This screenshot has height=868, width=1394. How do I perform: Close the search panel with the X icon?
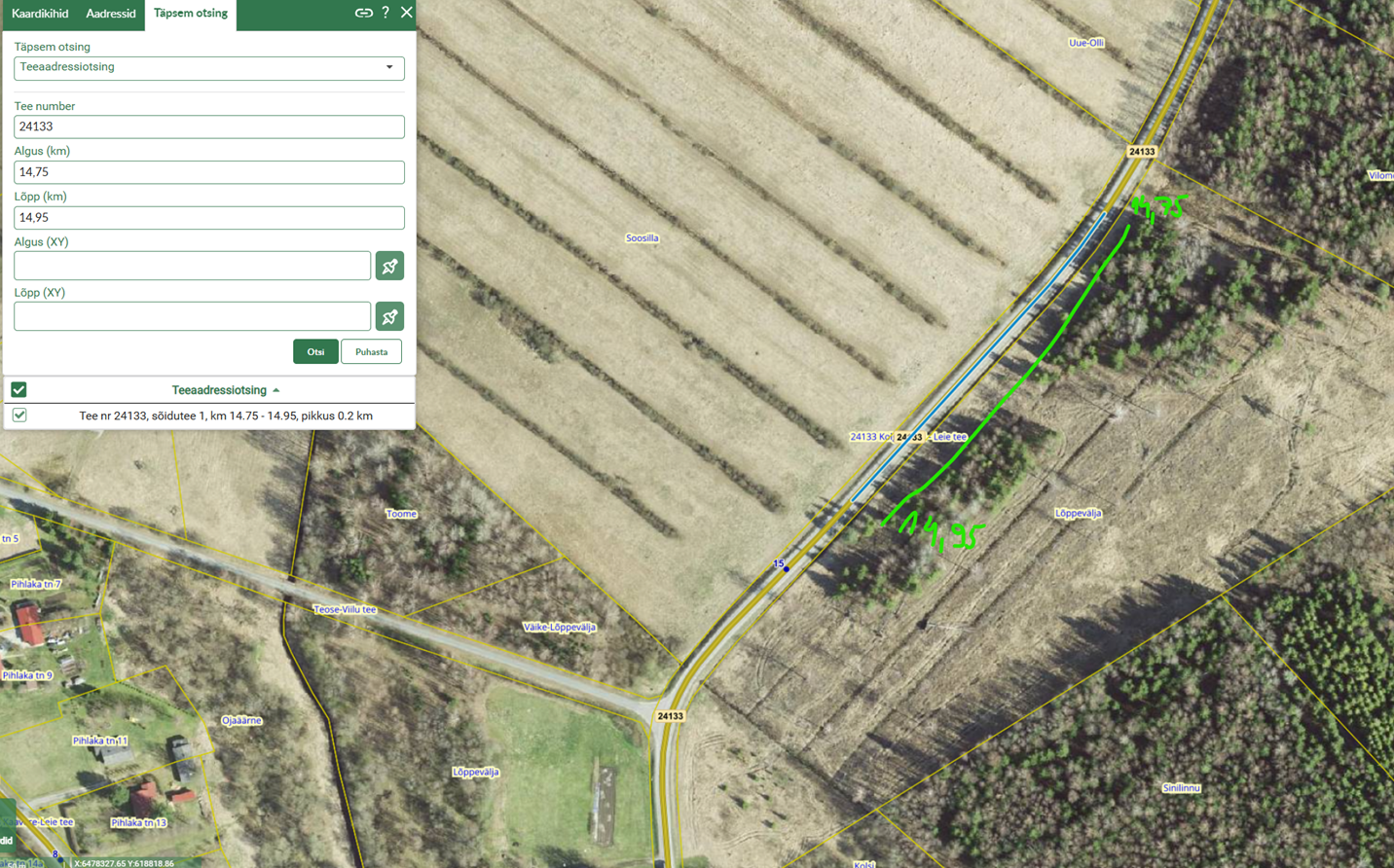coord(407,13)
